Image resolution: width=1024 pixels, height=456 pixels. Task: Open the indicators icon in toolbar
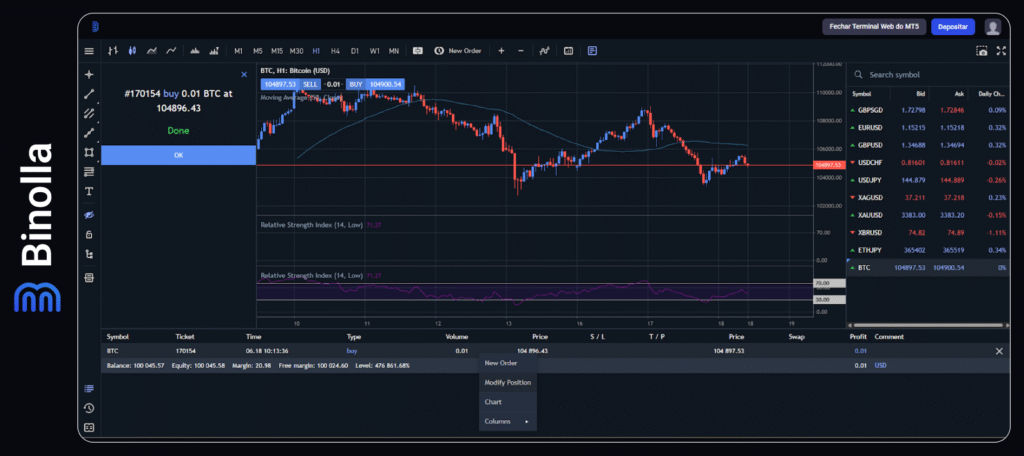(x=545, y=50)
